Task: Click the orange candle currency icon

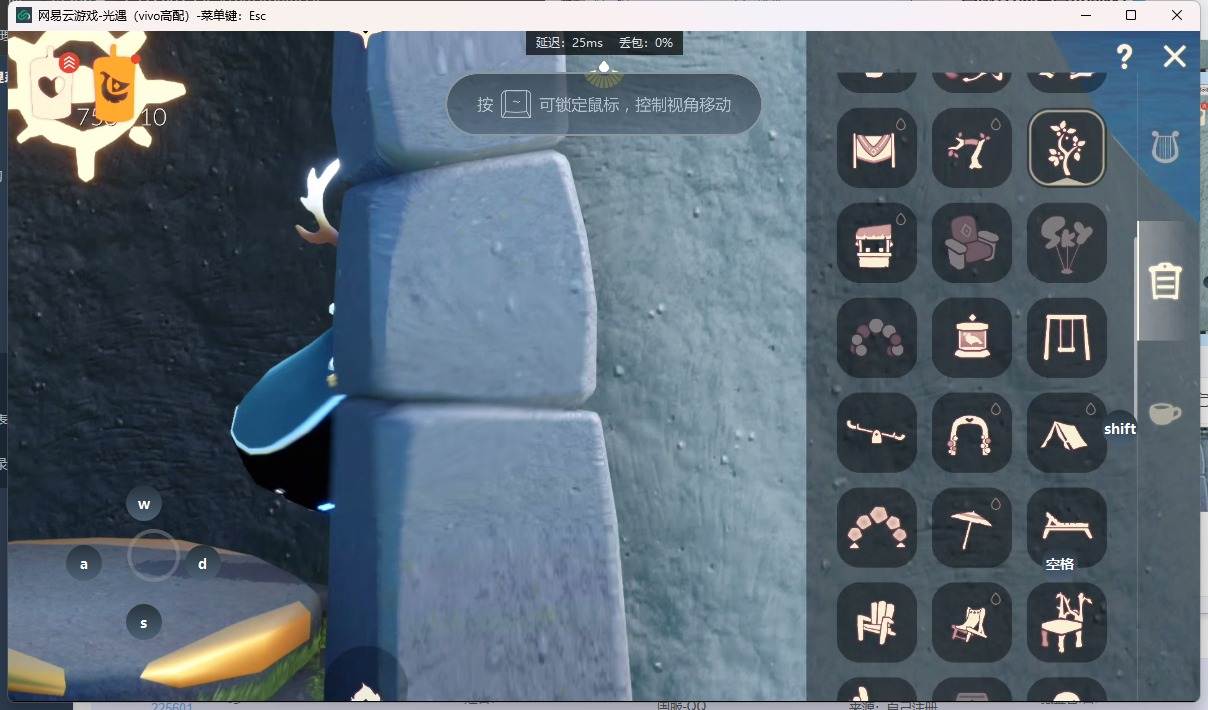Action: click(114, 82)
